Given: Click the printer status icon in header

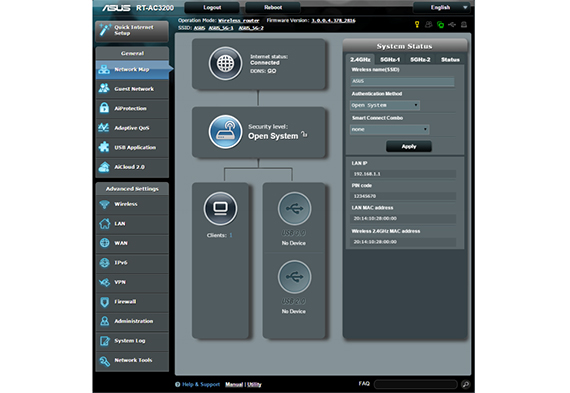Looking at the screenshot, I should pyautogui.click(x=464, y=25).
